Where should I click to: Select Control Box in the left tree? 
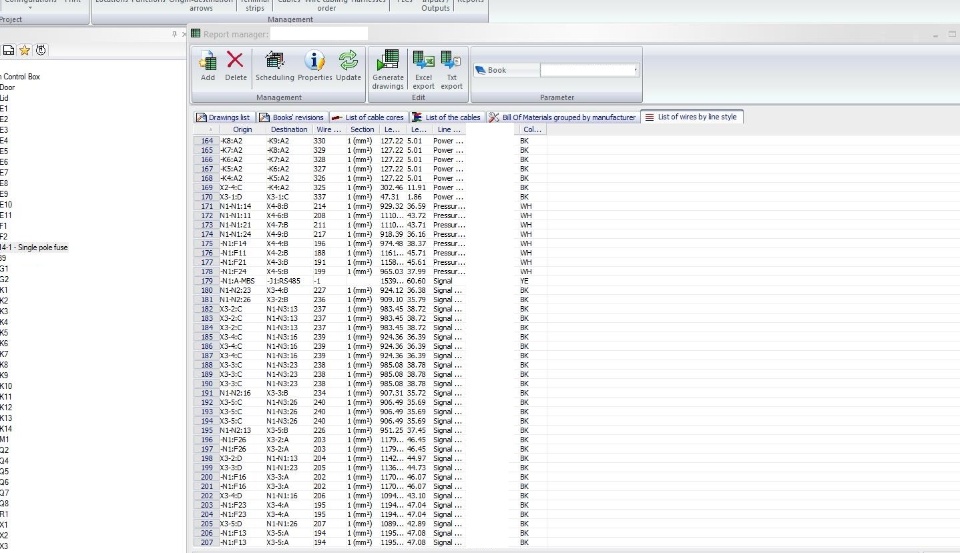tap(20, 77)
